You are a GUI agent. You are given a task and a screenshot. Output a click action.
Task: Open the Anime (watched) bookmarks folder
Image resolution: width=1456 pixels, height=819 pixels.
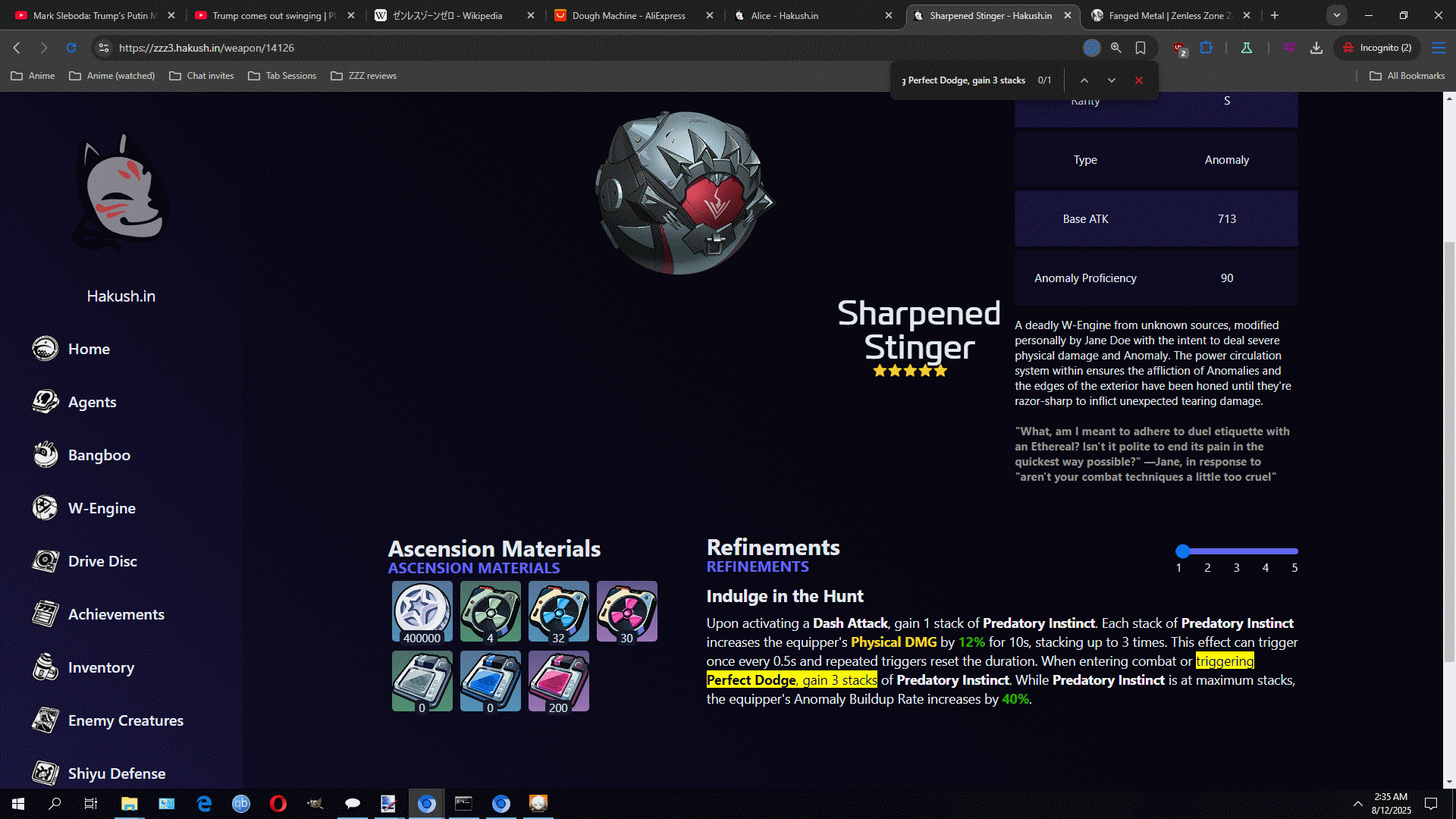(x=111, y=76)
